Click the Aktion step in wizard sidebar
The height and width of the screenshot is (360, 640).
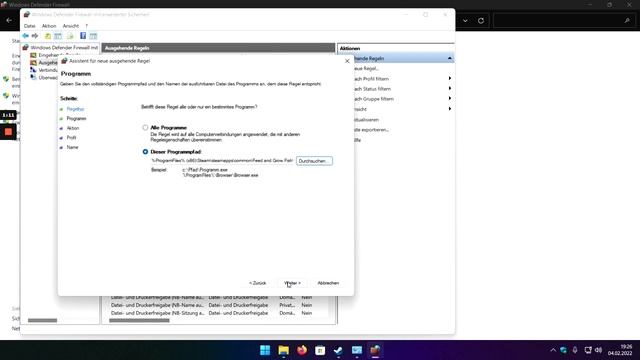click(73, 128)
